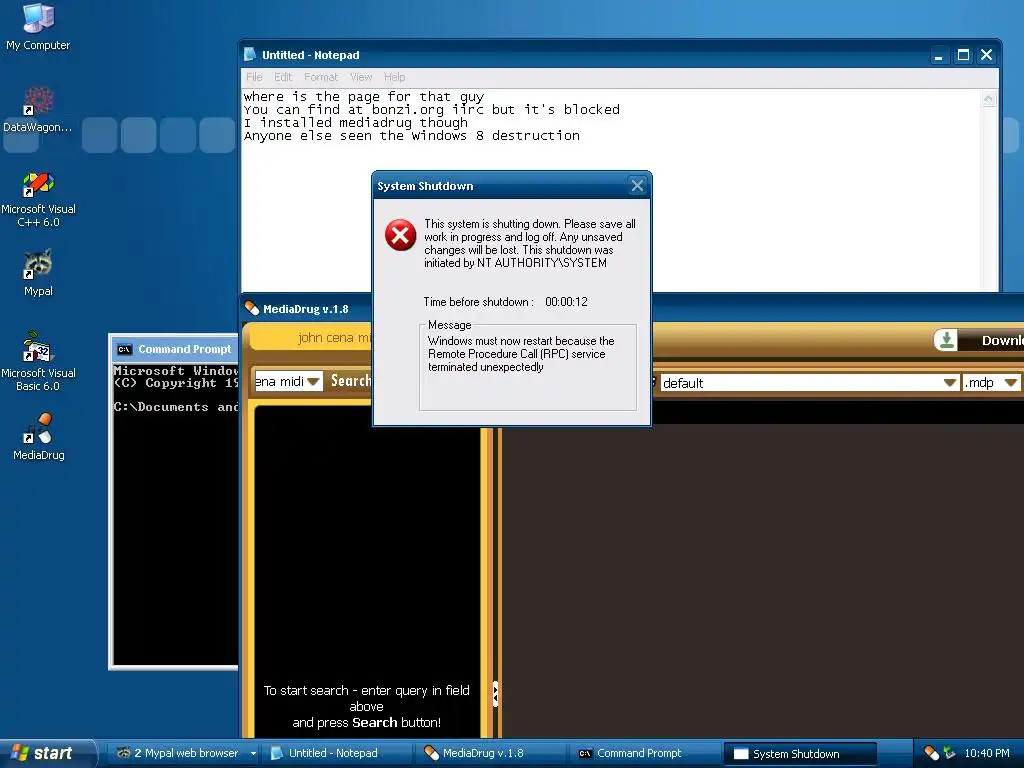
Task: Select System Shutdown taskbar button
Action: (800, 754)
